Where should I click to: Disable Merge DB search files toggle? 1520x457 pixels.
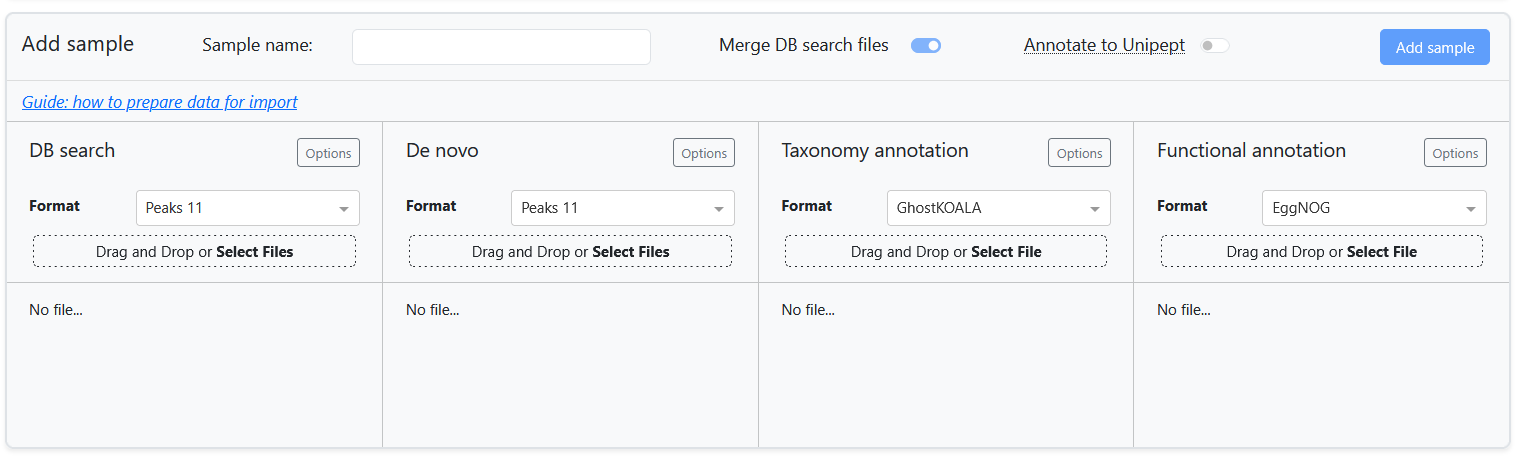tap(926, 46)
